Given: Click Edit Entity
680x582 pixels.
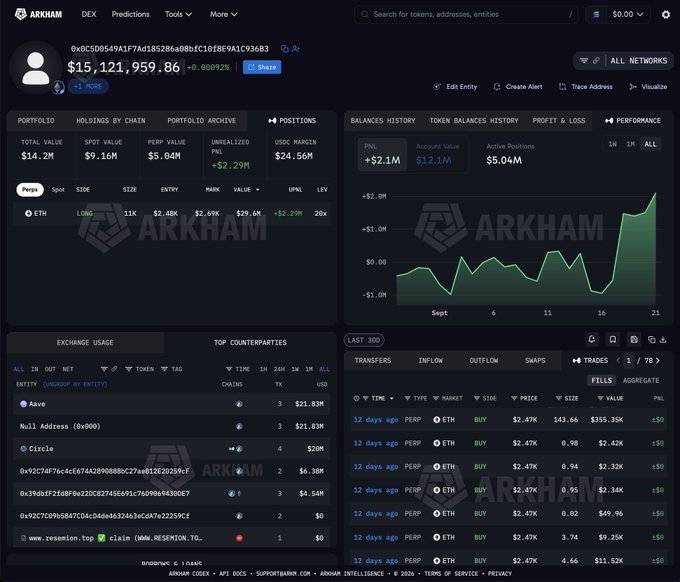Looking at the screenshot, I should point(455,87).
